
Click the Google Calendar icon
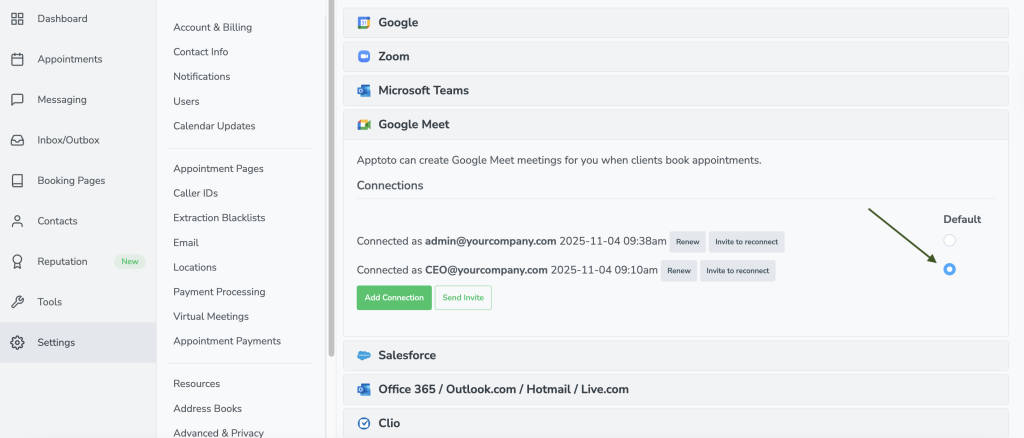[x=364, y=23]
